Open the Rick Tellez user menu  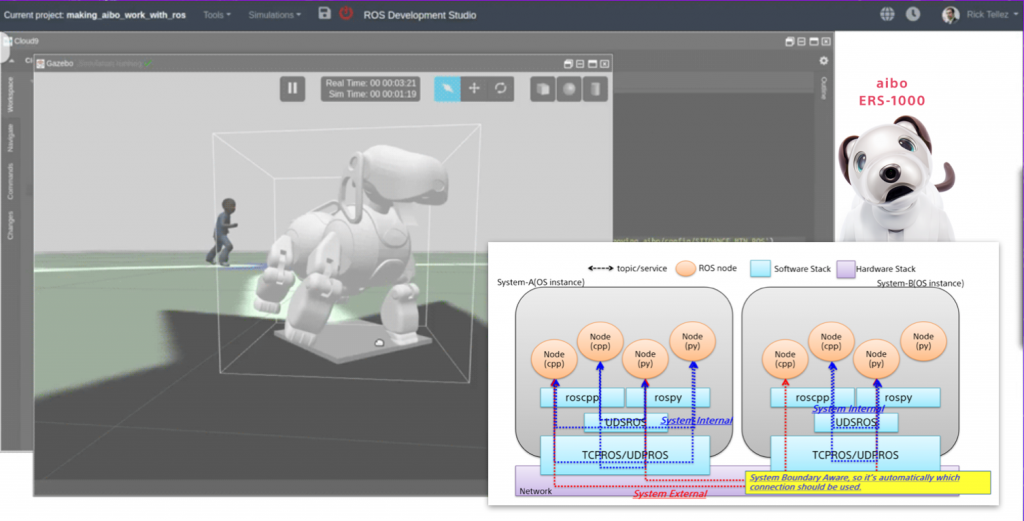tap(976, 15)
